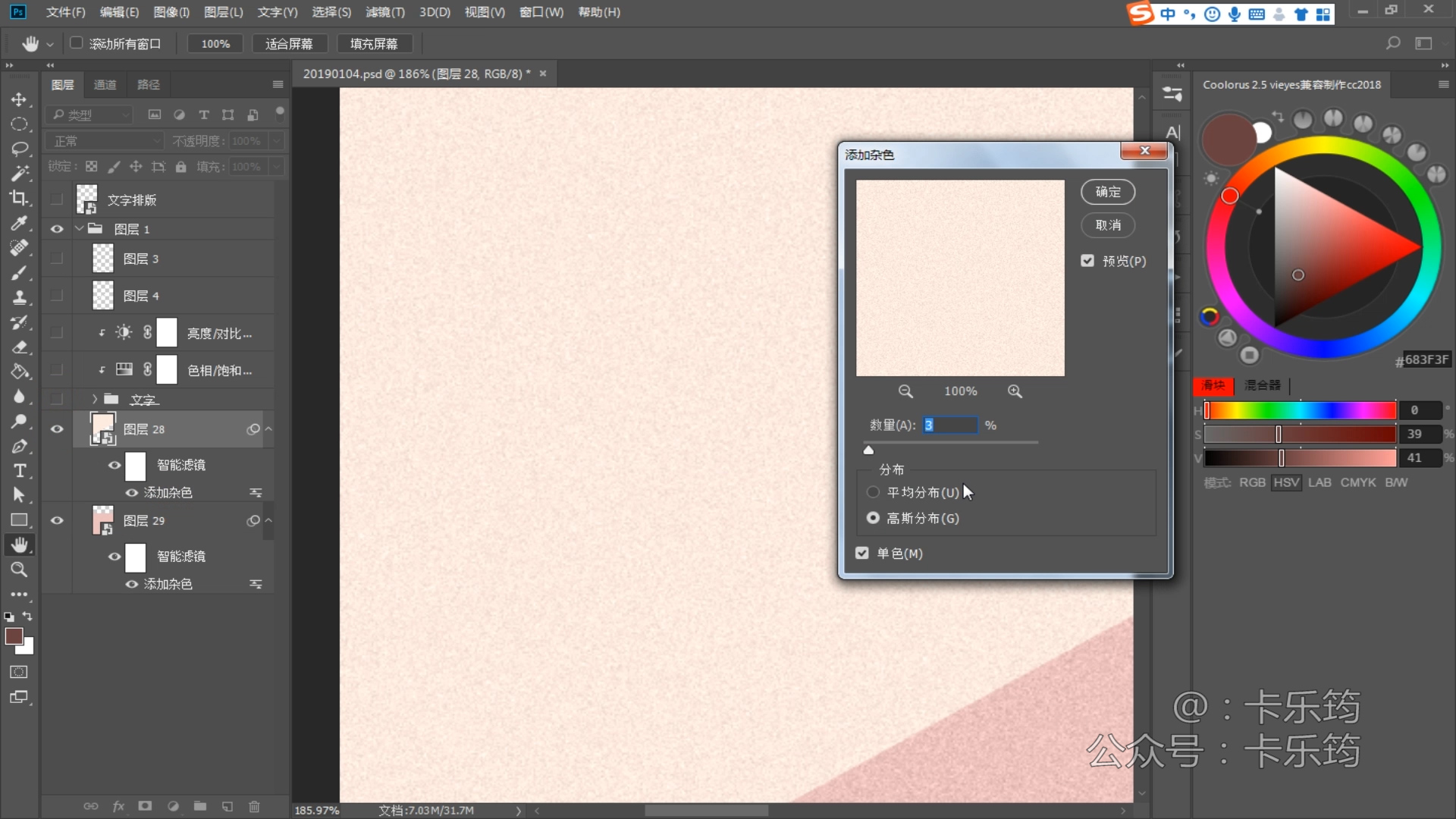
Task: Select the Crop tool
Action: click(x=19, y=198)
